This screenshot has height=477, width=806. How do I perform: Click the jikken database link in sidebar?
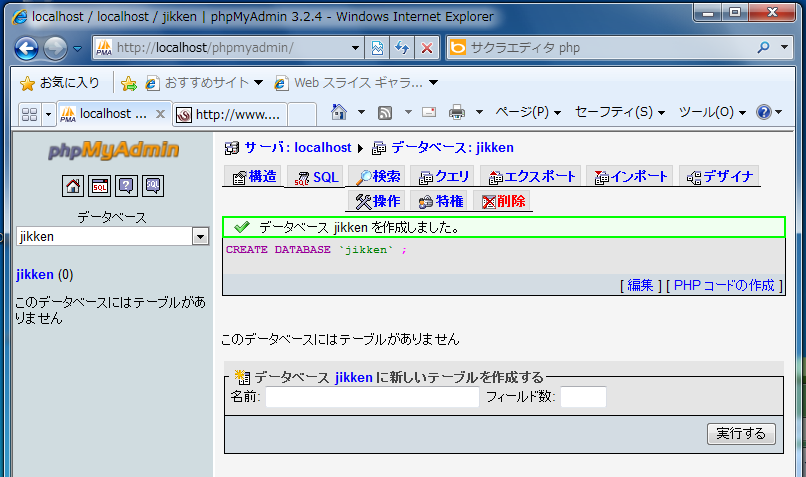tap(35, 274)
